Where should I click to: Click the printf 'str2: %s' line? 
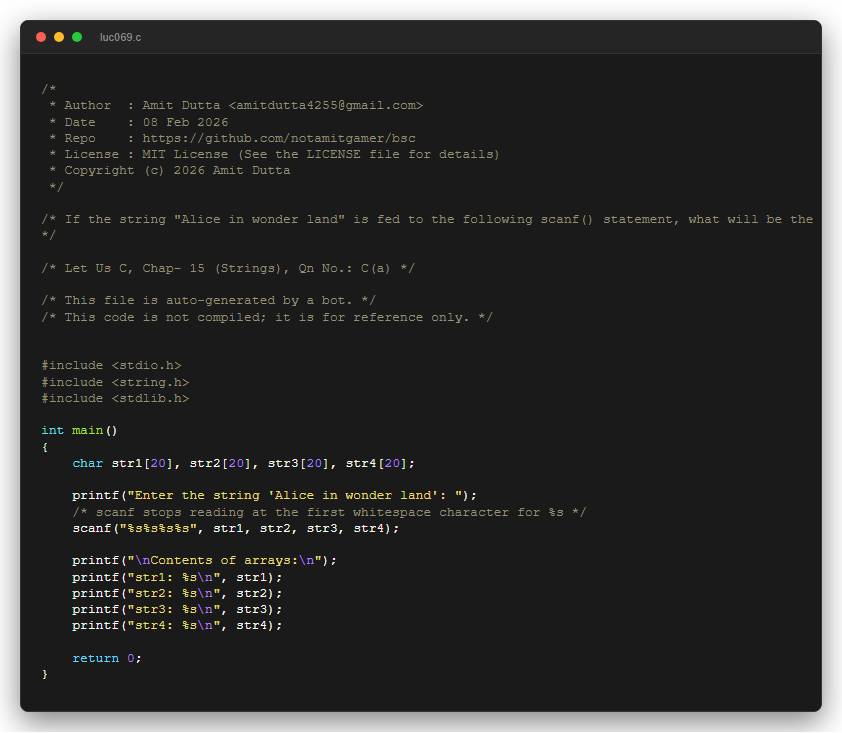[177, 593]
